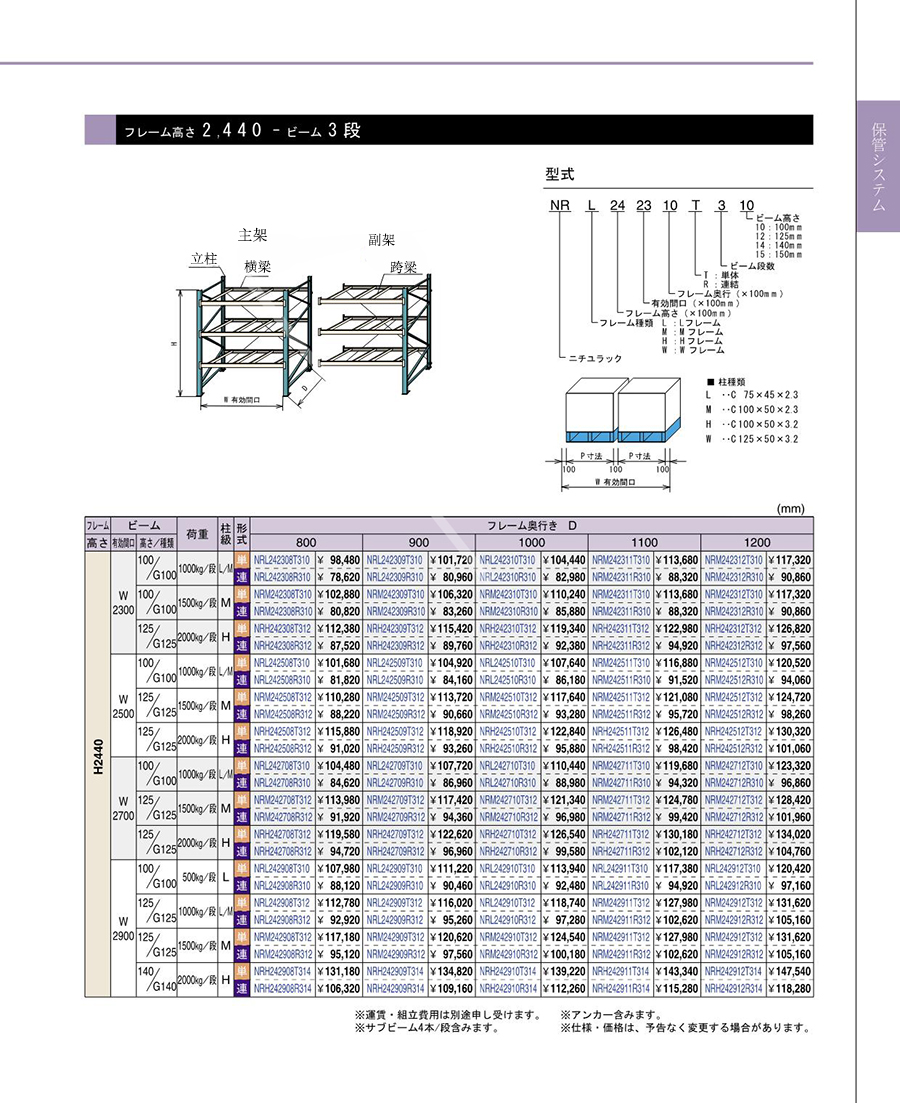900x1103 pixels.
Task: Click the H2440 frame height cell
Action: [98, 774]
